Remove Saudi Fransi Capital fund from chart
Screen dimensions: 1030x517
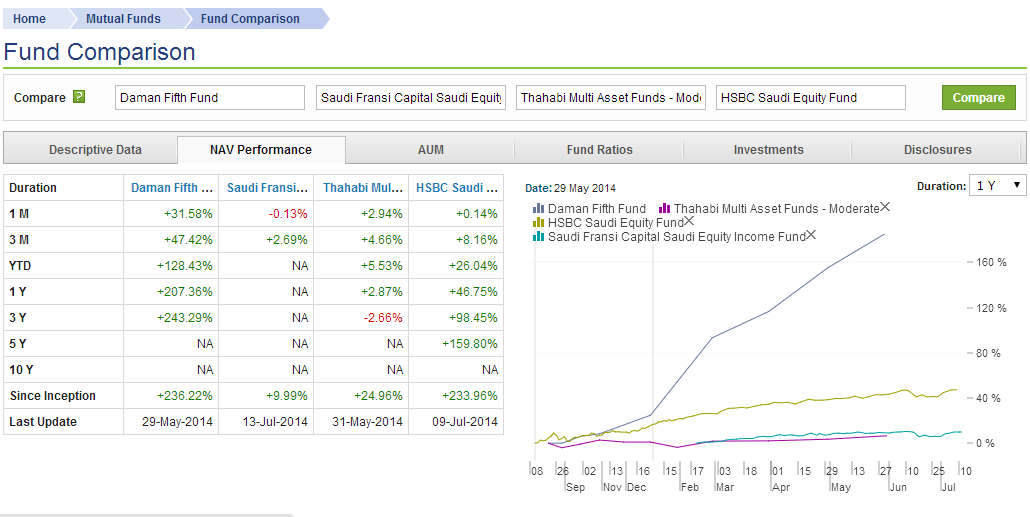pos(811,235)
